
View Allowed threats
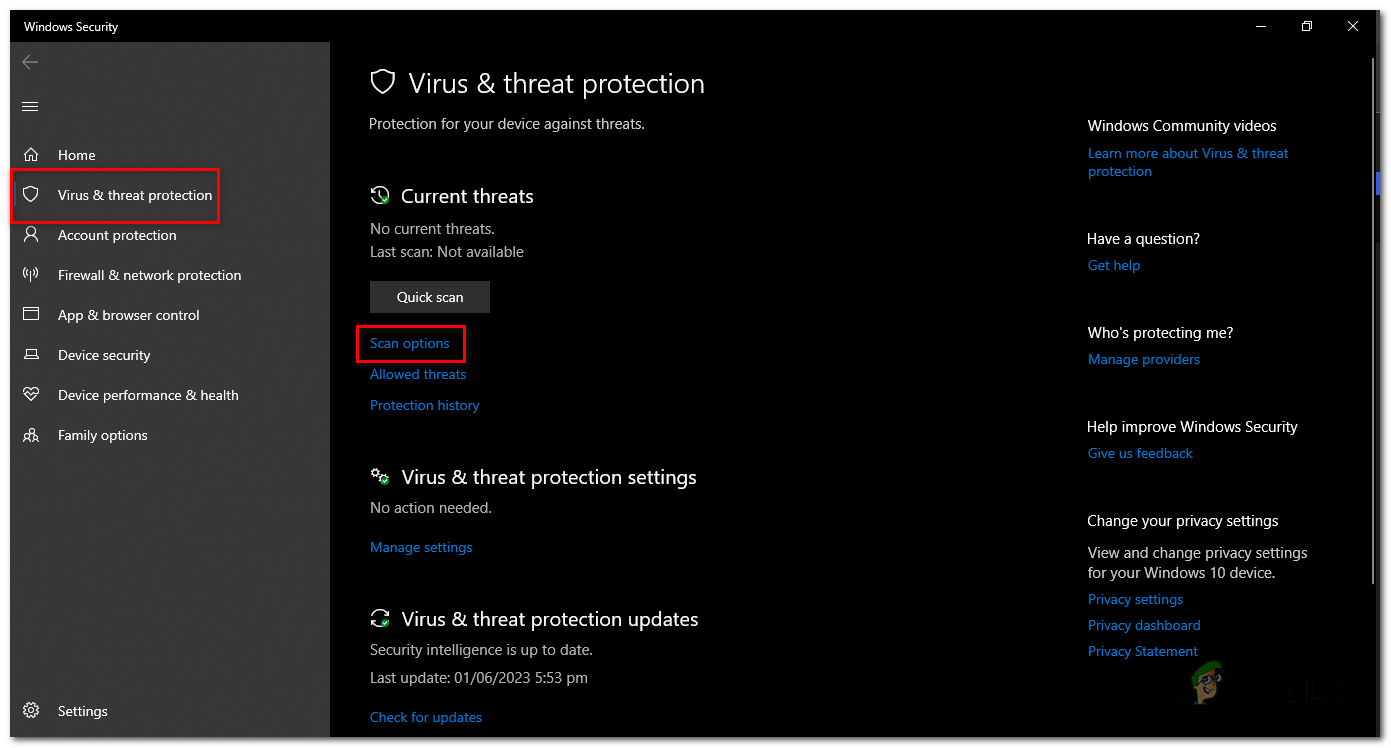(x=417, y=374)
